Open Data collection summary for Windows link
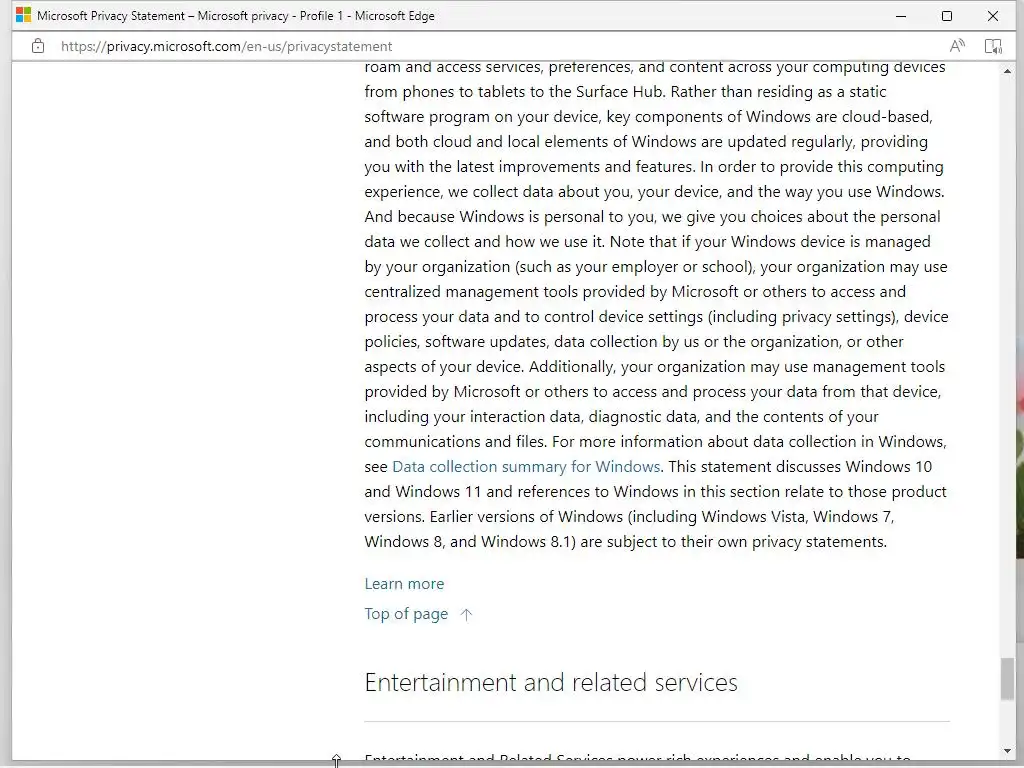This screenshot has width=1024, height=768. [526, 466]
